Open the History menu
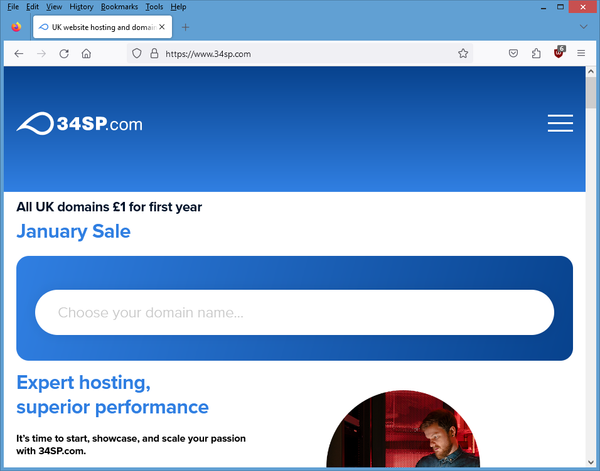Image resolution: width=600 pixels, height=471 pixels. pos(81,7)
